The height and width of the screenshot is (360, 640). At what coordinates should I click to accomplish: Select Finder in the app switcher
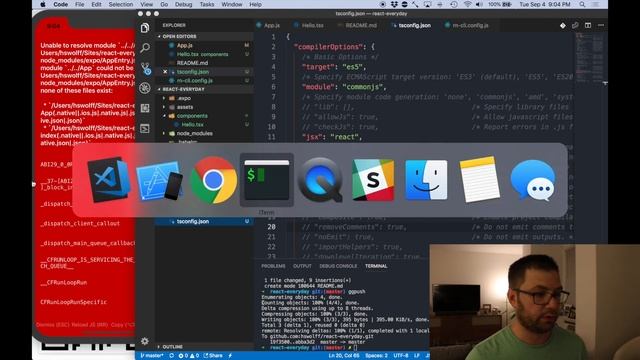pyautogui.click(x=426, y=180)
